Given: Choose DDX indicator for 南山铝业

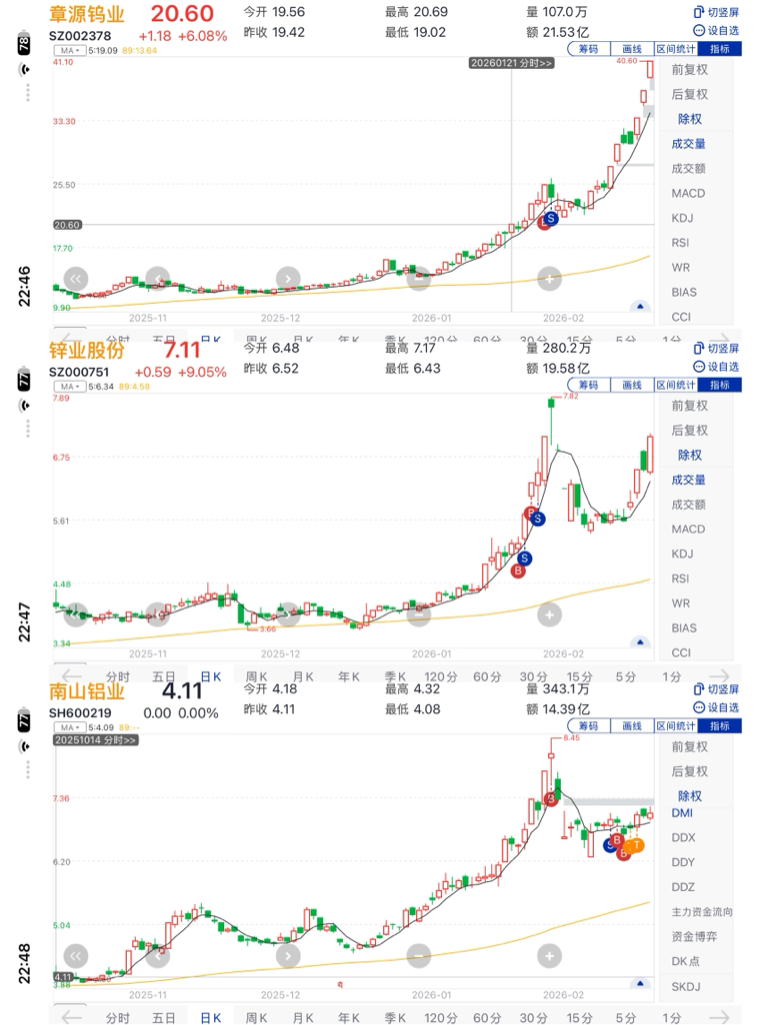Looking at the screenshot, I should tap(683, 837).
